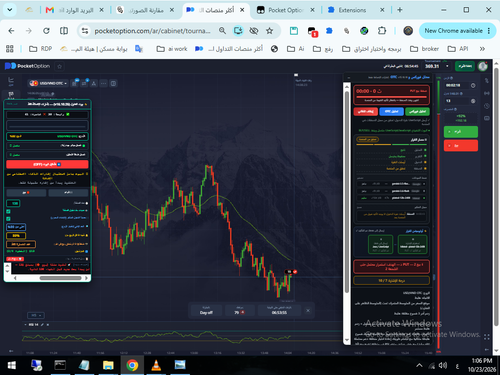Click the favorites star beside PocketOption logo
This screenshot has width=500, height=375.
click(x=60, y=66)
